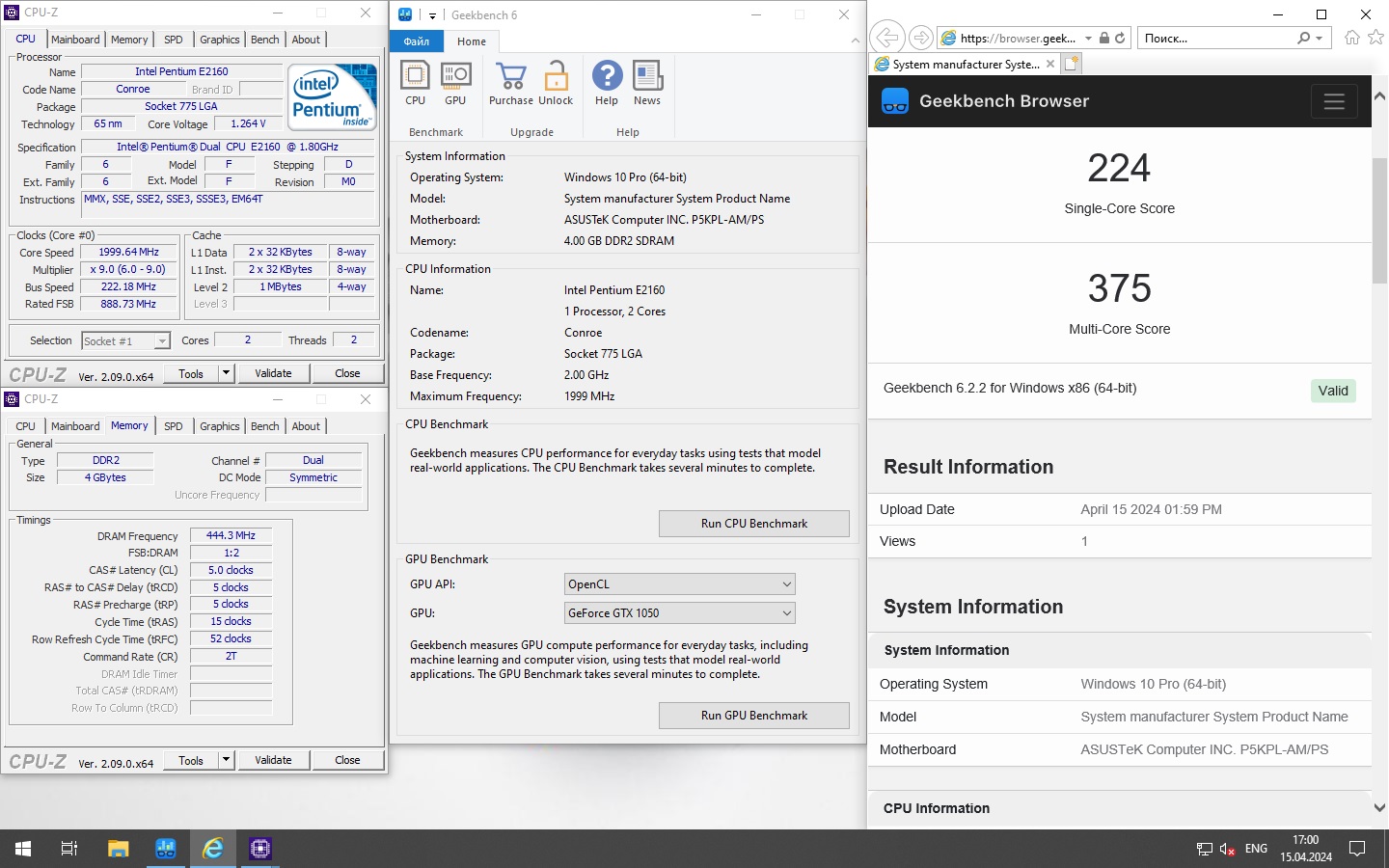Collapse the Geekbench ribbon with the chevron
Screen dimensions: 1389x868
click(855, 41)
